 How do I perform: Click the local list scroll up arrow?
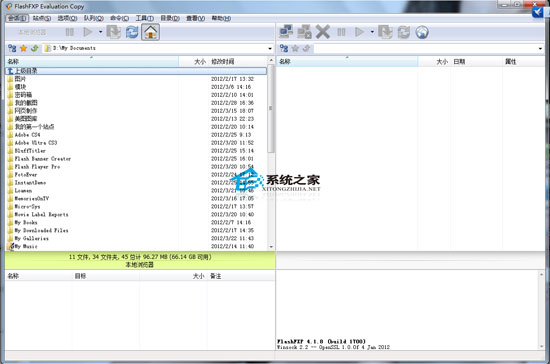click(271, 61)
